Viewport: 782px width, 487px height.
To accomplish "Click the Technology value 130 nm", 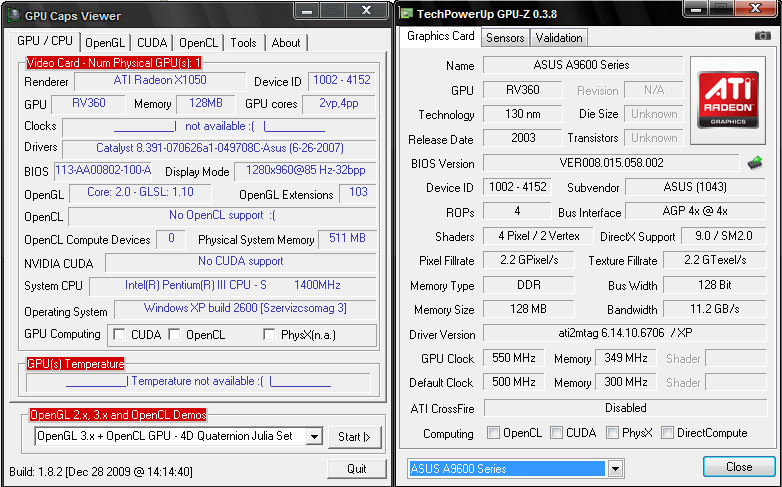I will pos(523,114).
